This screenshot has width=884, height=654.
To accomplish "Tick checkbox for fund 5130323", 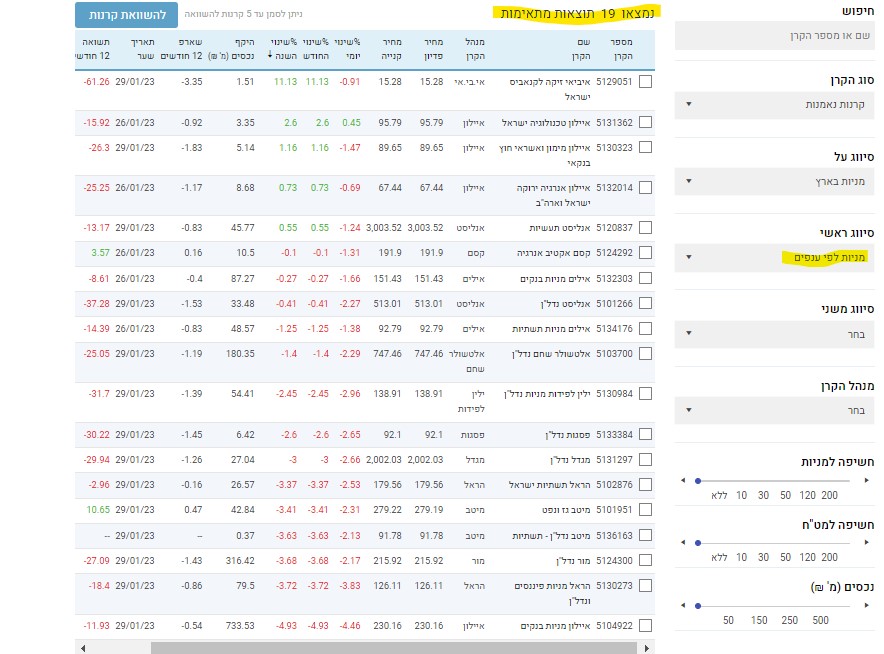I will [x=646, y=147].
